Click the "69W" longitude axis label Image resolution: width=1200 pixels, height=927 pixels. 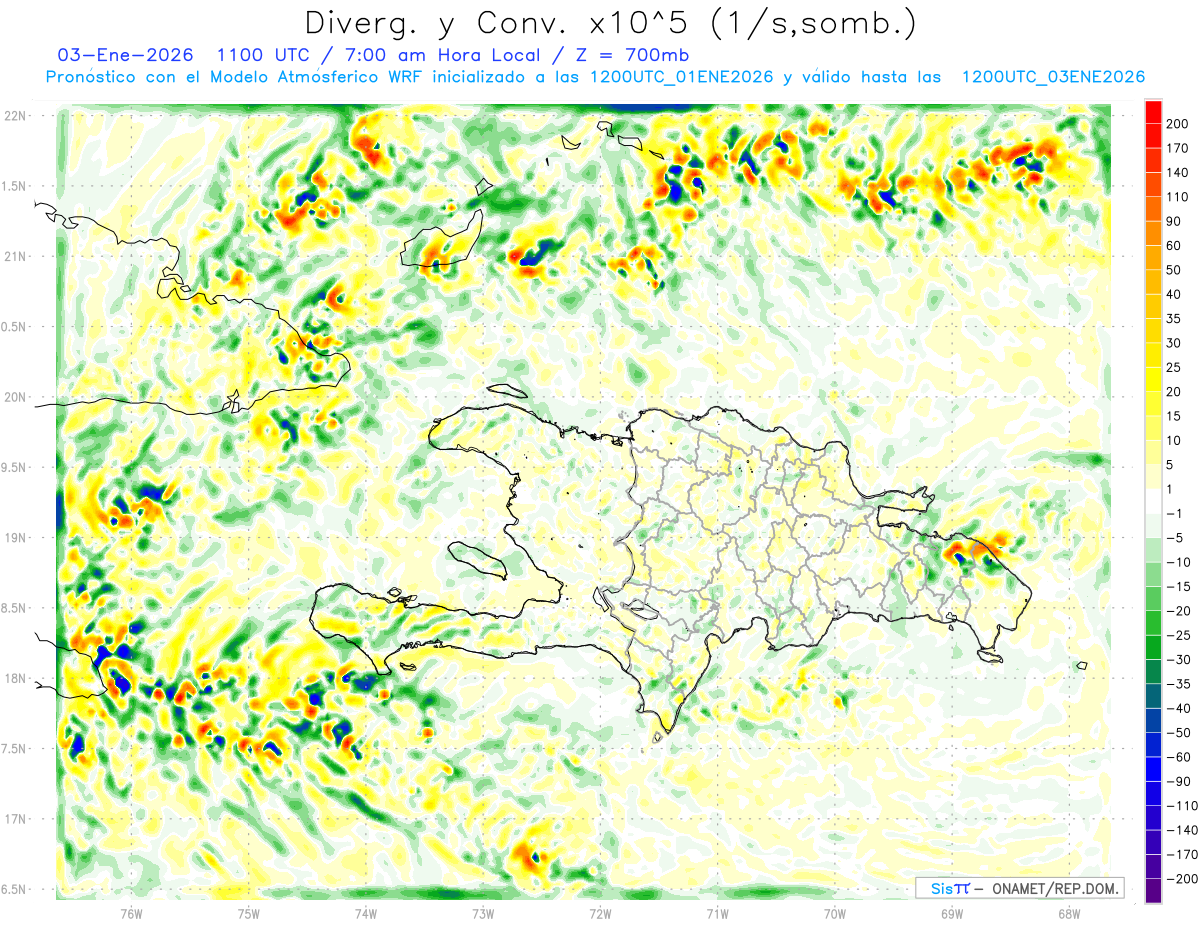(x=952, y=913)
